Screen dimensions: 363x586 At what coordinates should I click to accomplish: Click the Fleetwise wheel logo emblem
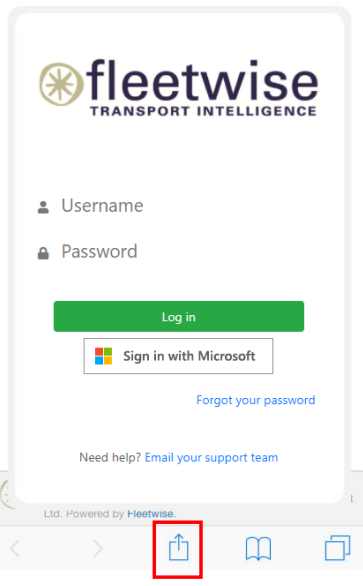point(61,84)
